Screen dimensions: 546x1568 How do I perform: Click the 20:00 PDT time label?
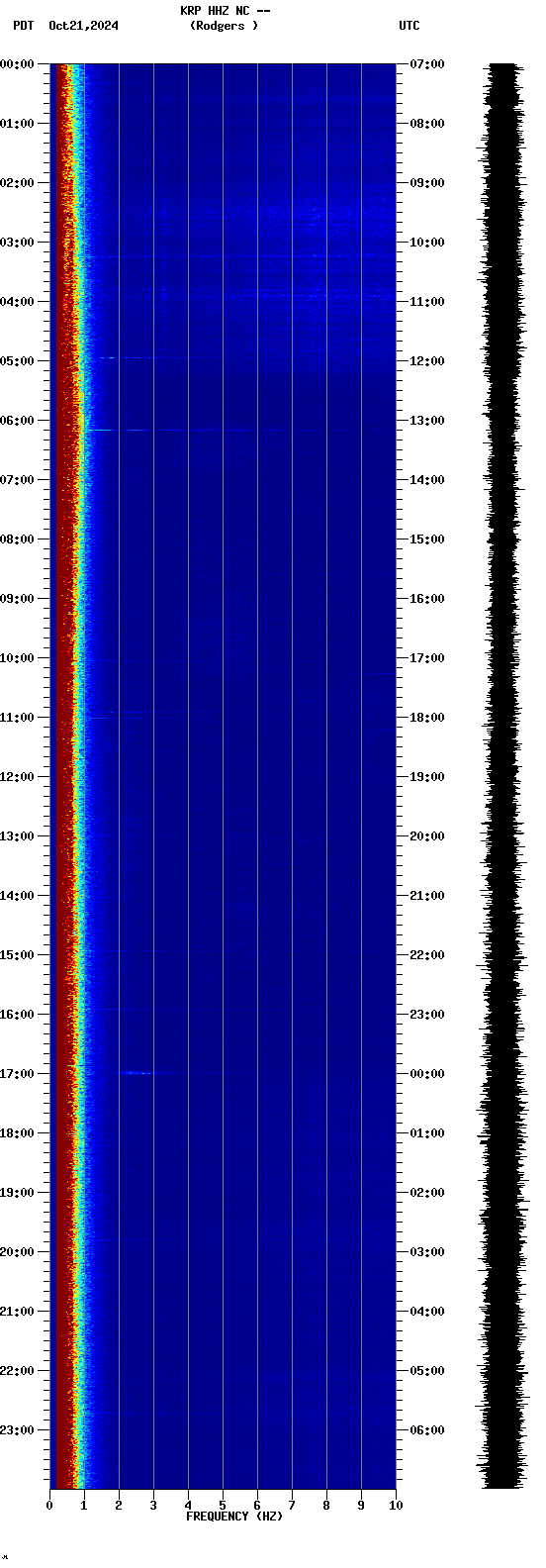[17, 1252]
